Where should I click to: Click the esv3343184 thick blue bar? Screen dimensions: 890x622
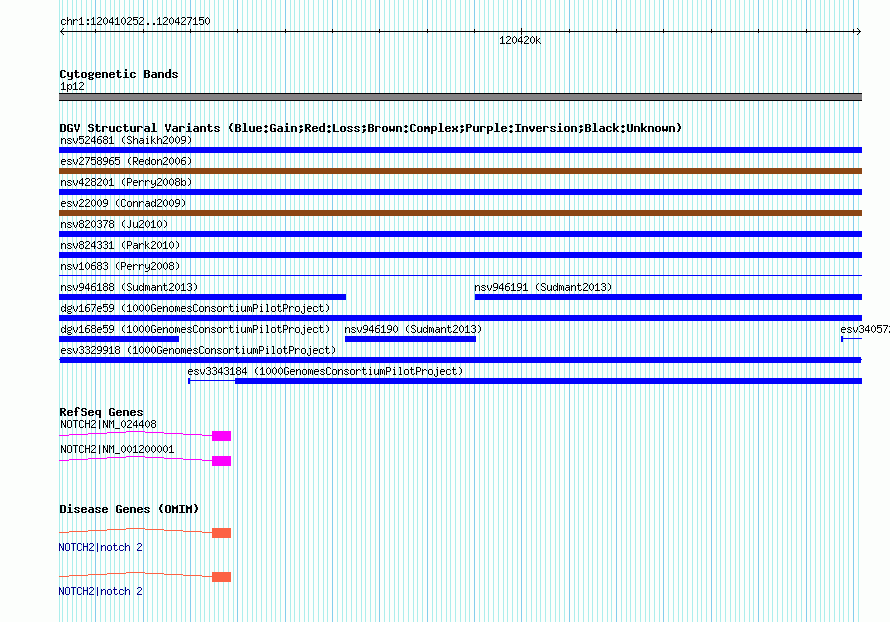point(548,381)
